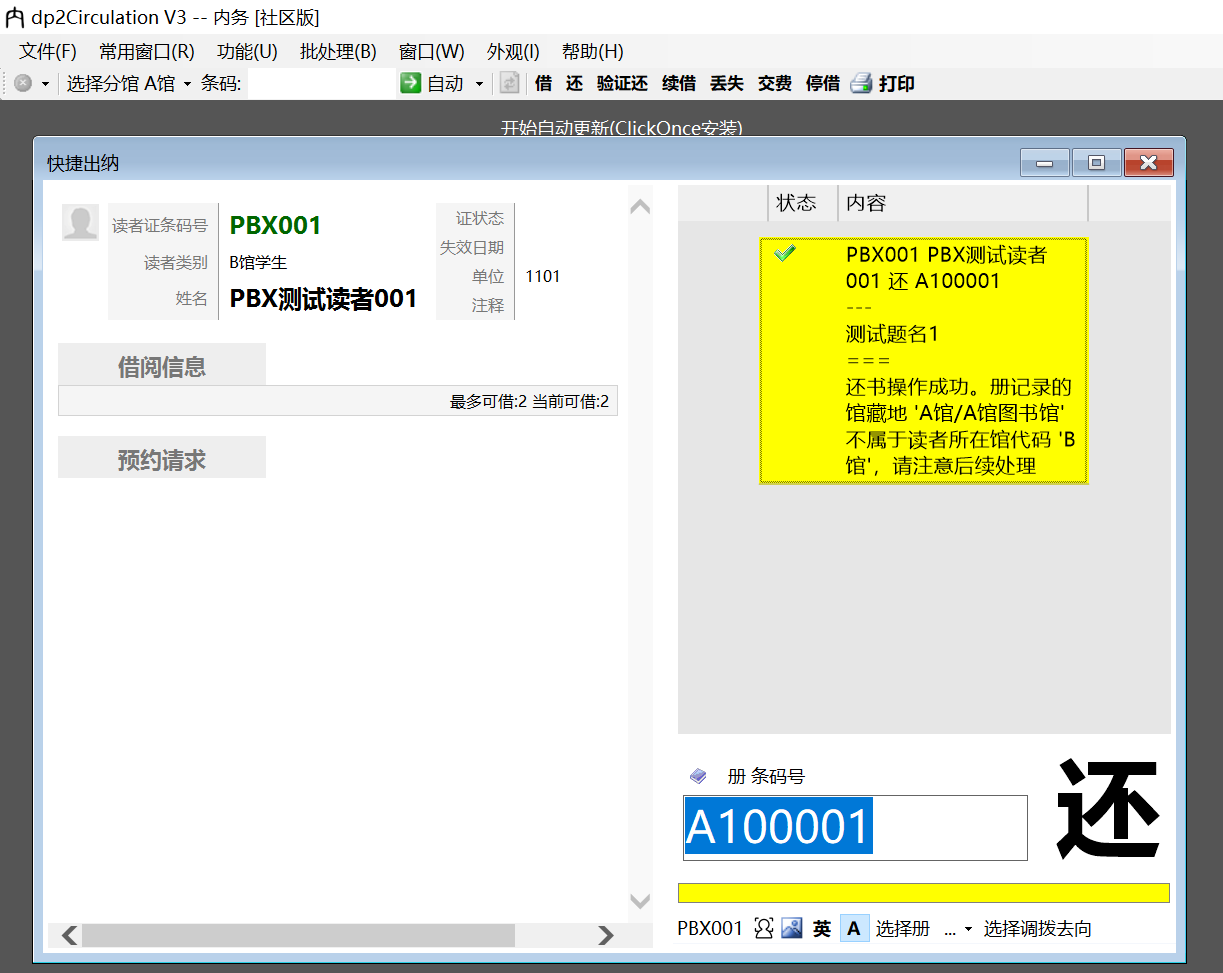
Task: Open the 窗口(W) menu
Action: point(431,52)
